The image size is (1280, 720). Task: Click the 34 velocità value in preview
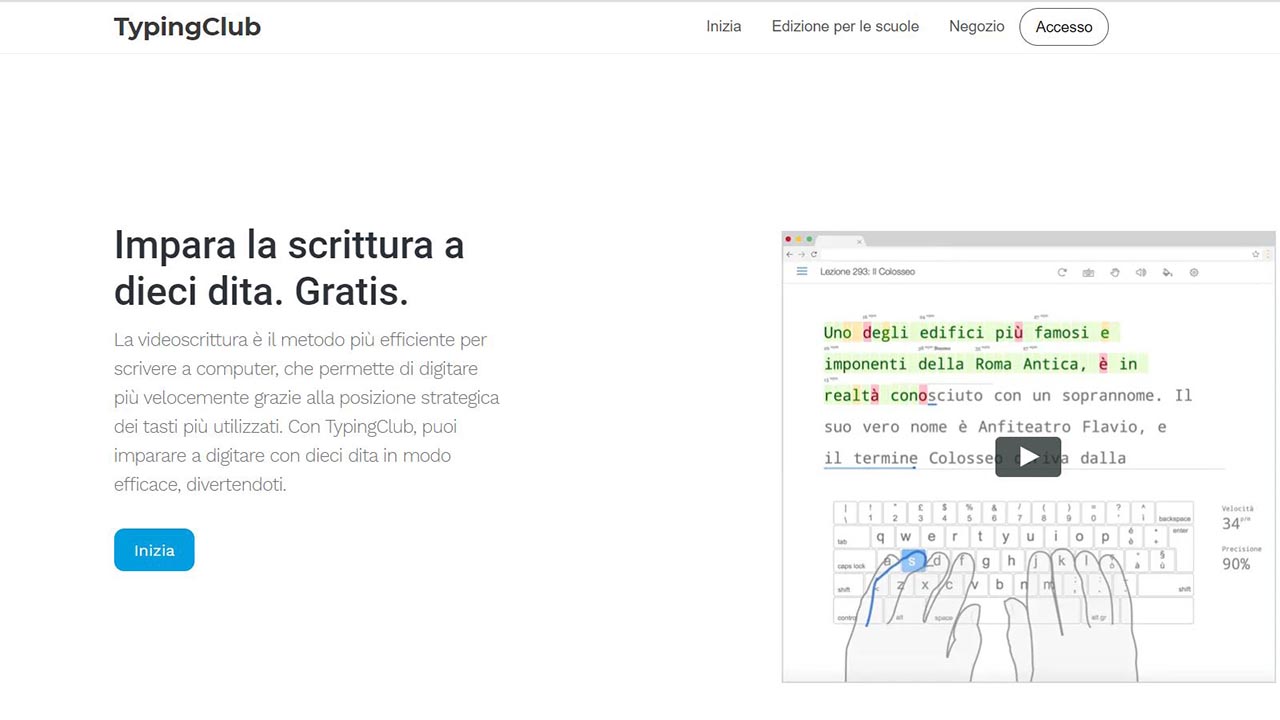point(1232,524)
